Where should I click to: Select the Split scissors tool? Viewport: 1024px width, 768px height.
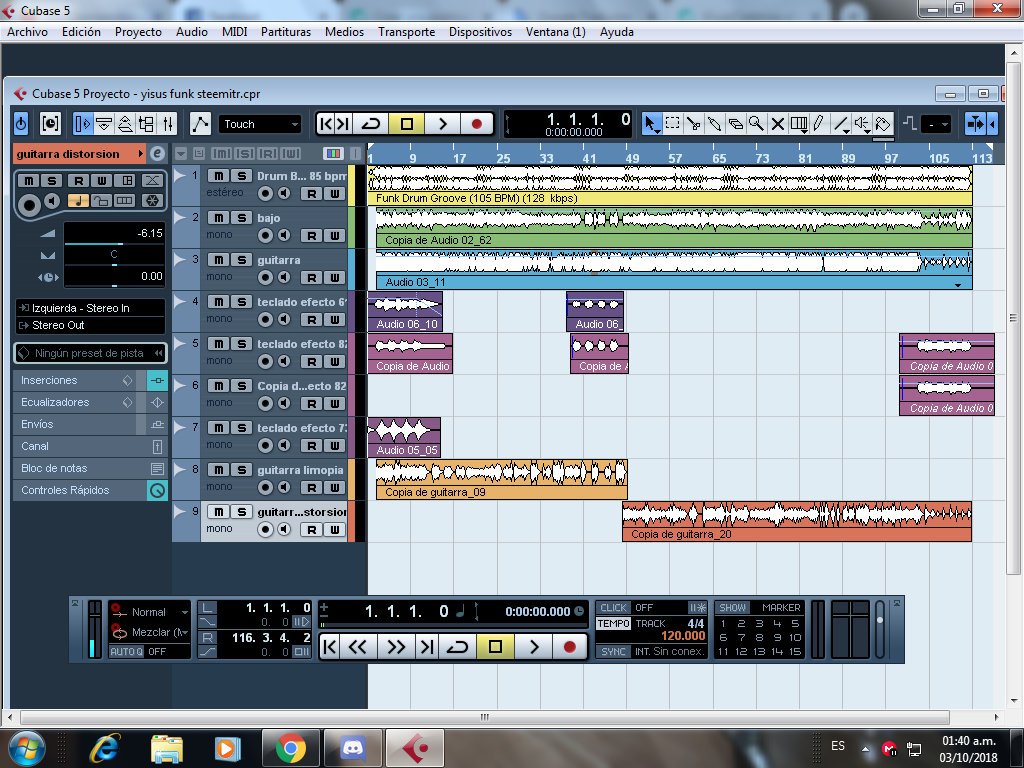pos(694,123)
